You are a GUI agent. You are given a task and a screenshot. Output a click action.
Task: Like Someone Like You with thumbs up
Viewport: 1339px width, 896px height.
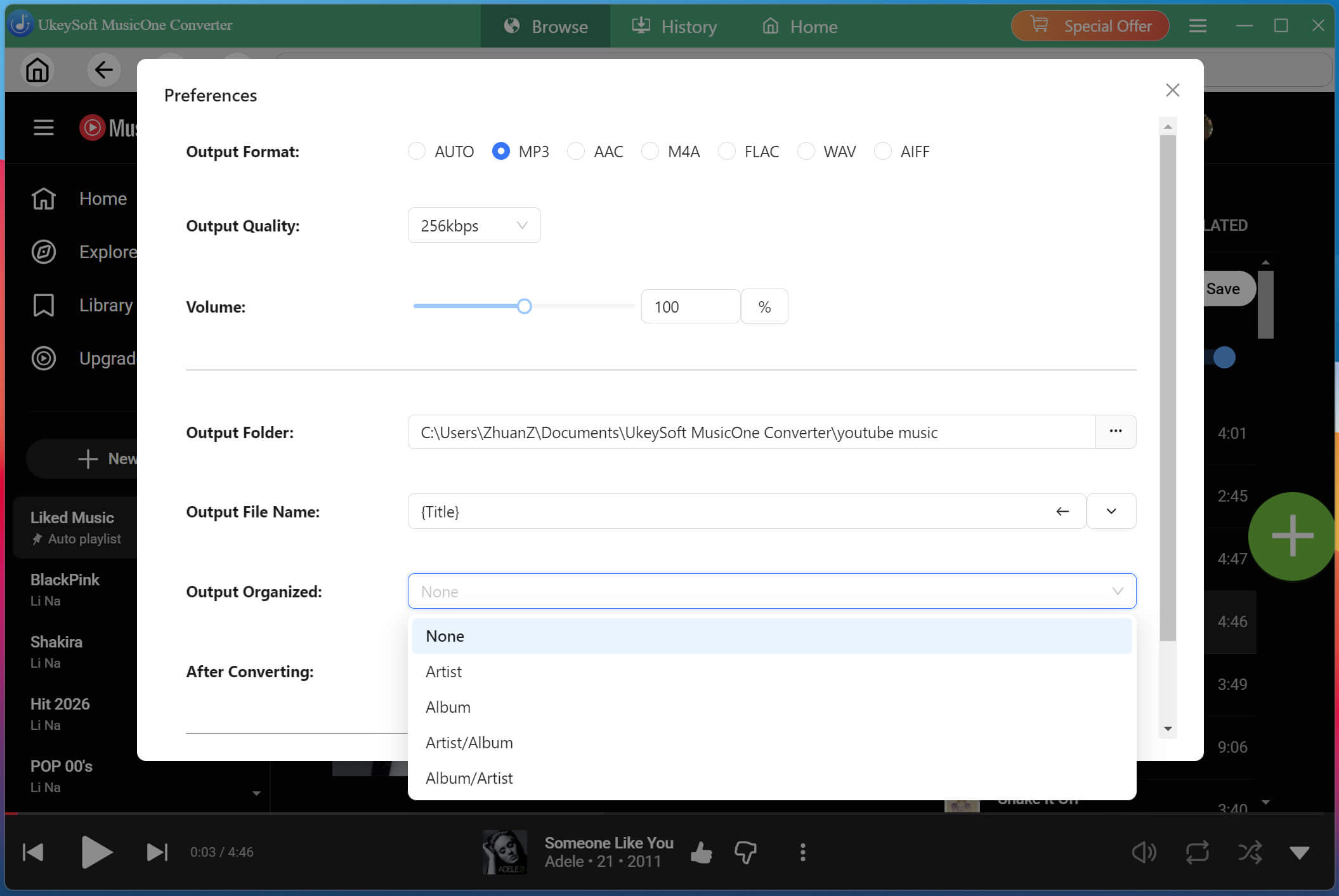coord(701,852)
